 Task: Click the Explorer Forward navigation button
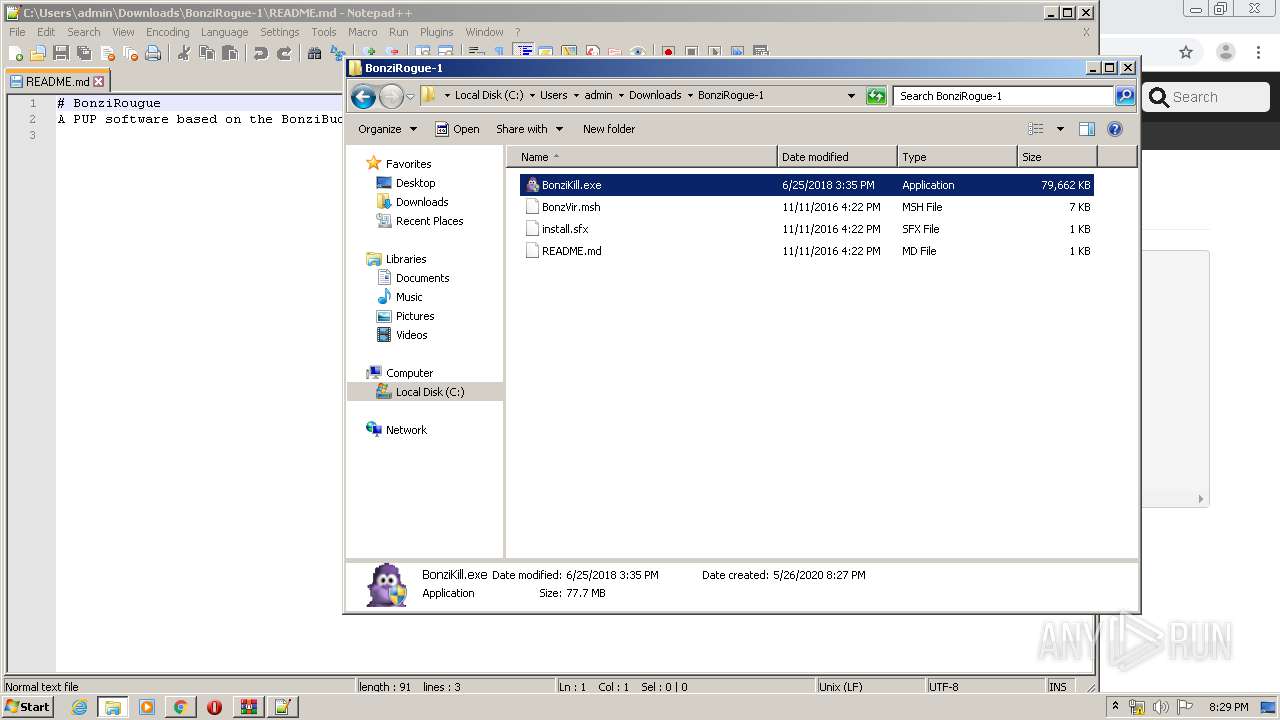[391, 96]
